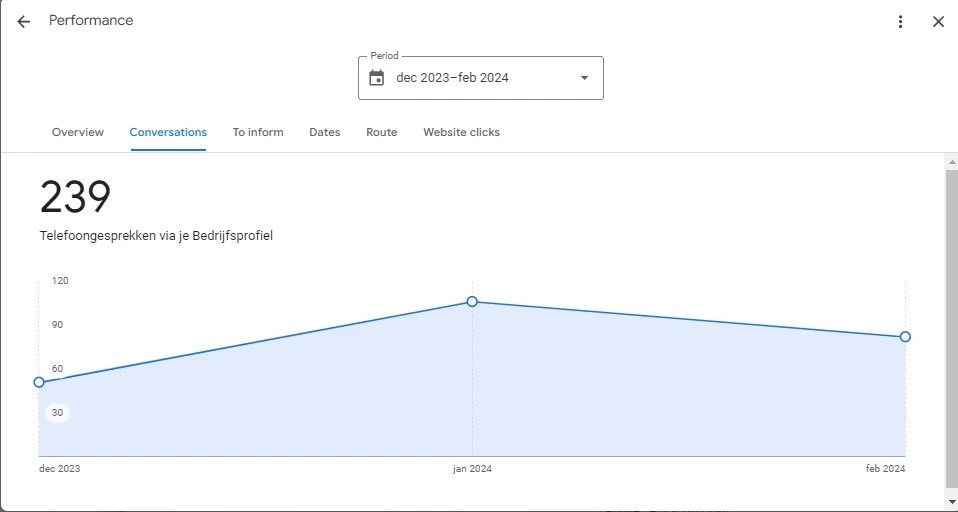This screenshot has width=958, height=512.
Task: Click the dec 2023 data point on the chart
Action: point(39,382)
